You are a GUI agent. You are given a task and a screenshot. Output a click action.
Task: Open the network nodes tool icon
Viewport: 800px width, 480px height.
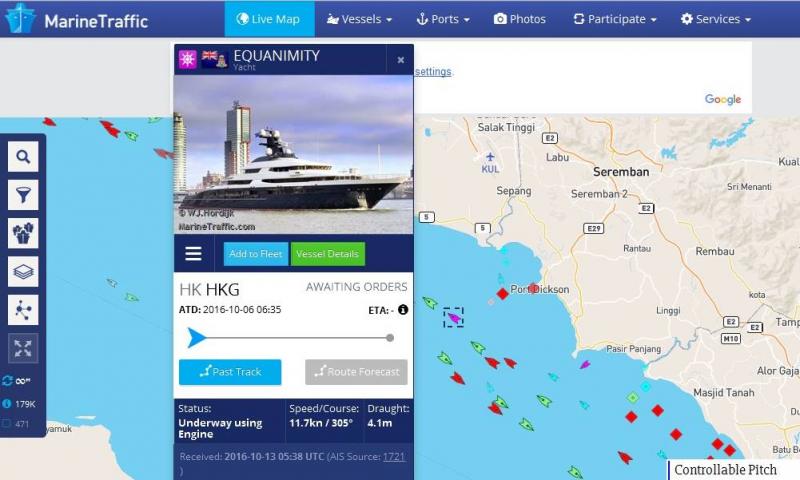click(23, 310)
